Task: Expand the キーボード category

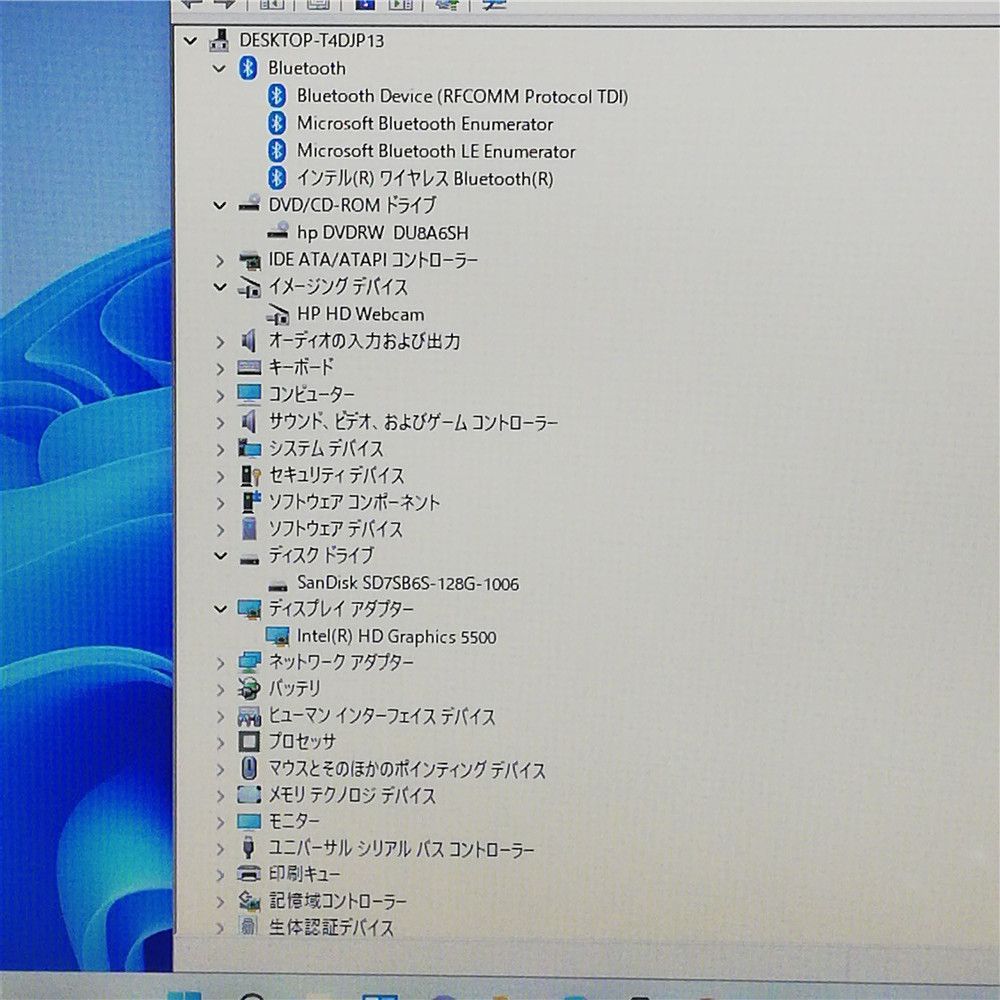Action: 220,369
